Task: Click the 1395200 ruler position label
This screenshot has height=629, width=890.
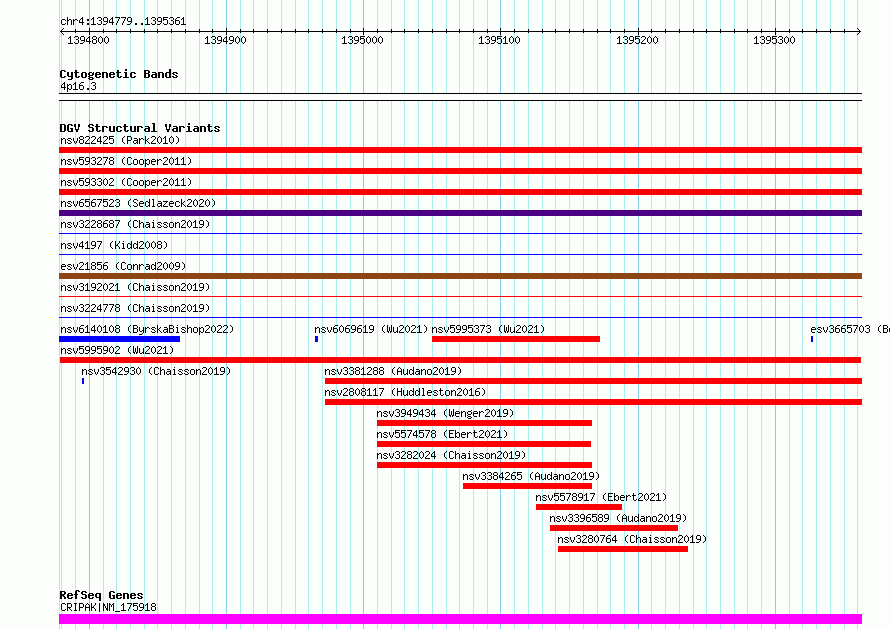Action: (x=637, y=40)
